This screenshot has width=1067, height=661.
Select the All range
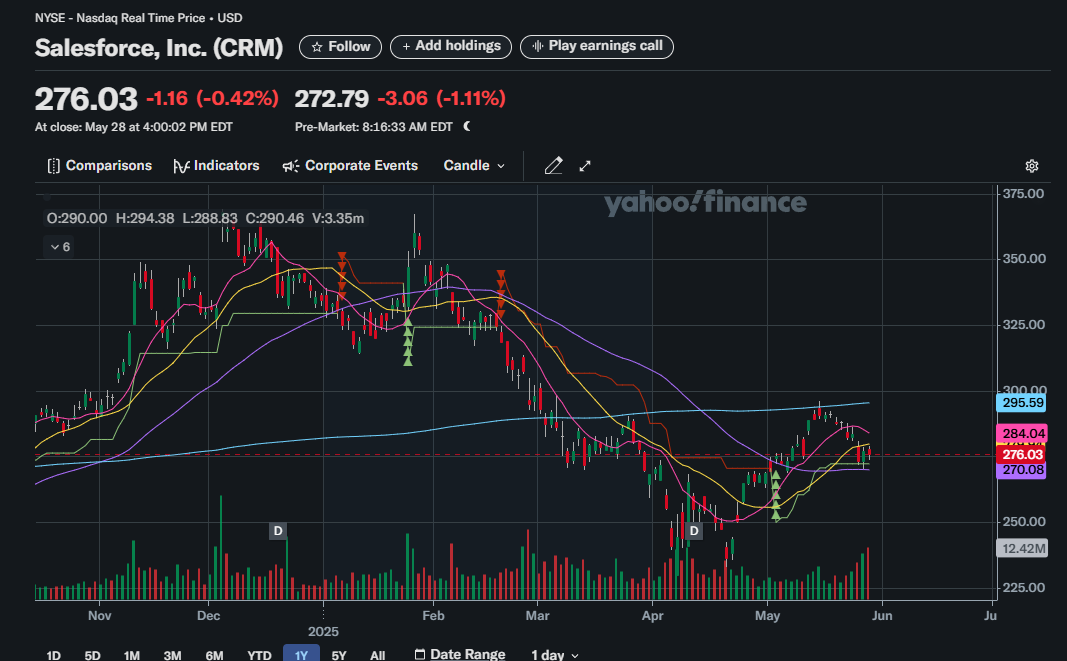click(x=378, y=655)
